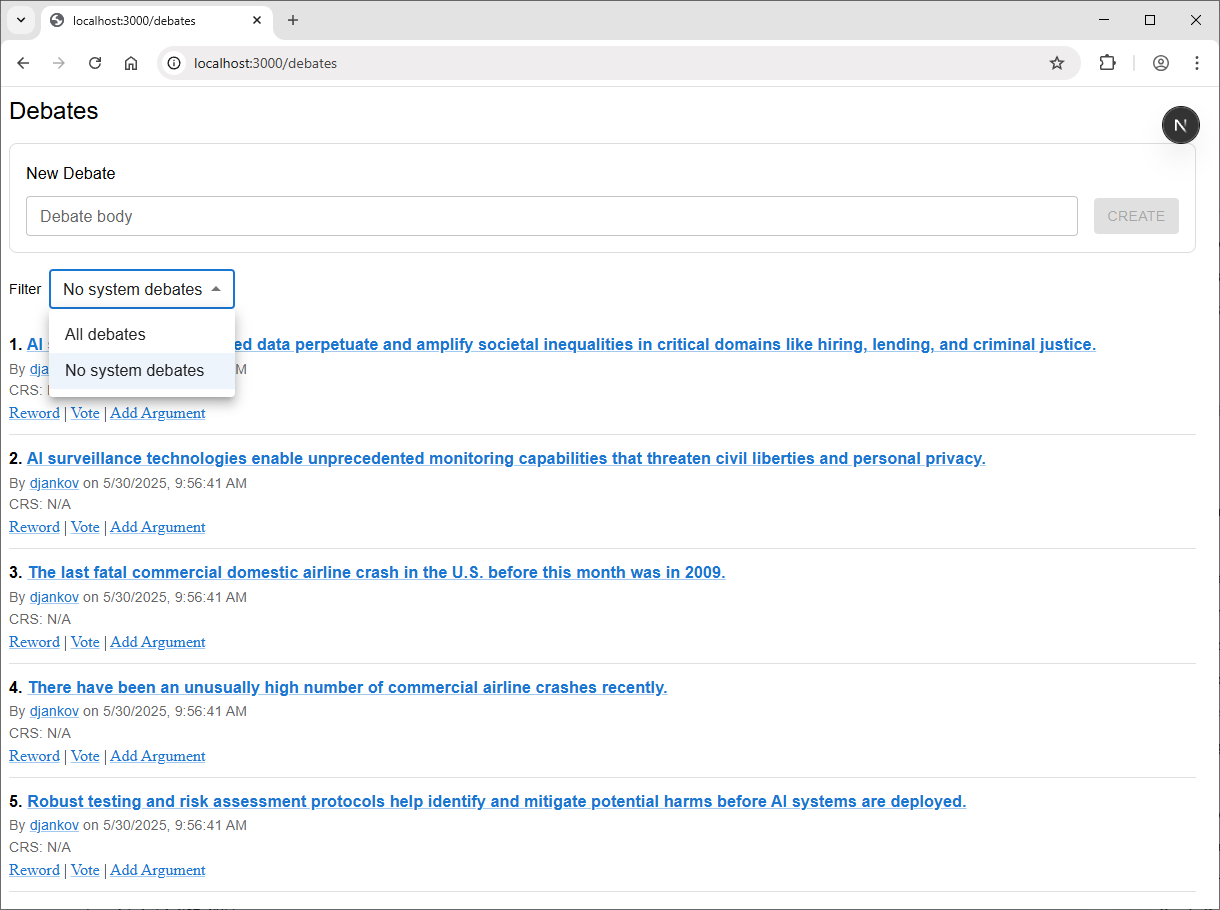View site information icon in address bar

[174, 63]
